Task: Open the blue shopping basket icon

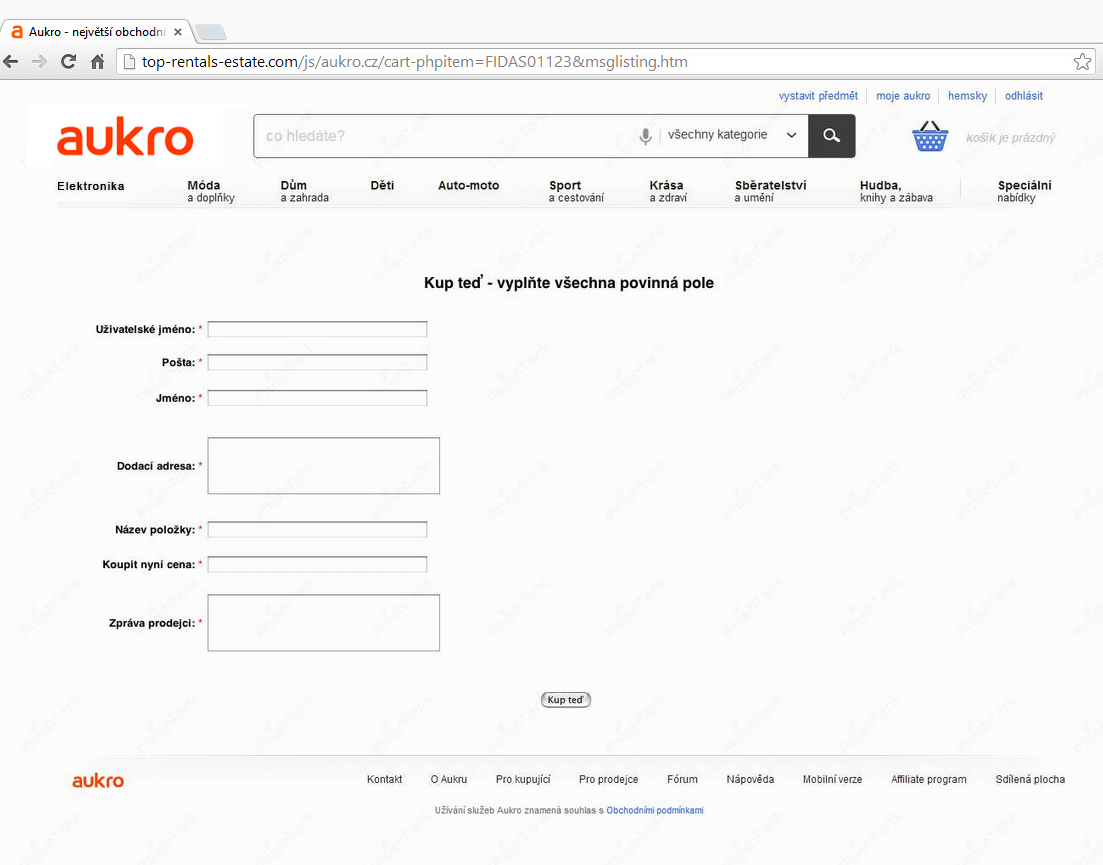Action: [930, 136]
